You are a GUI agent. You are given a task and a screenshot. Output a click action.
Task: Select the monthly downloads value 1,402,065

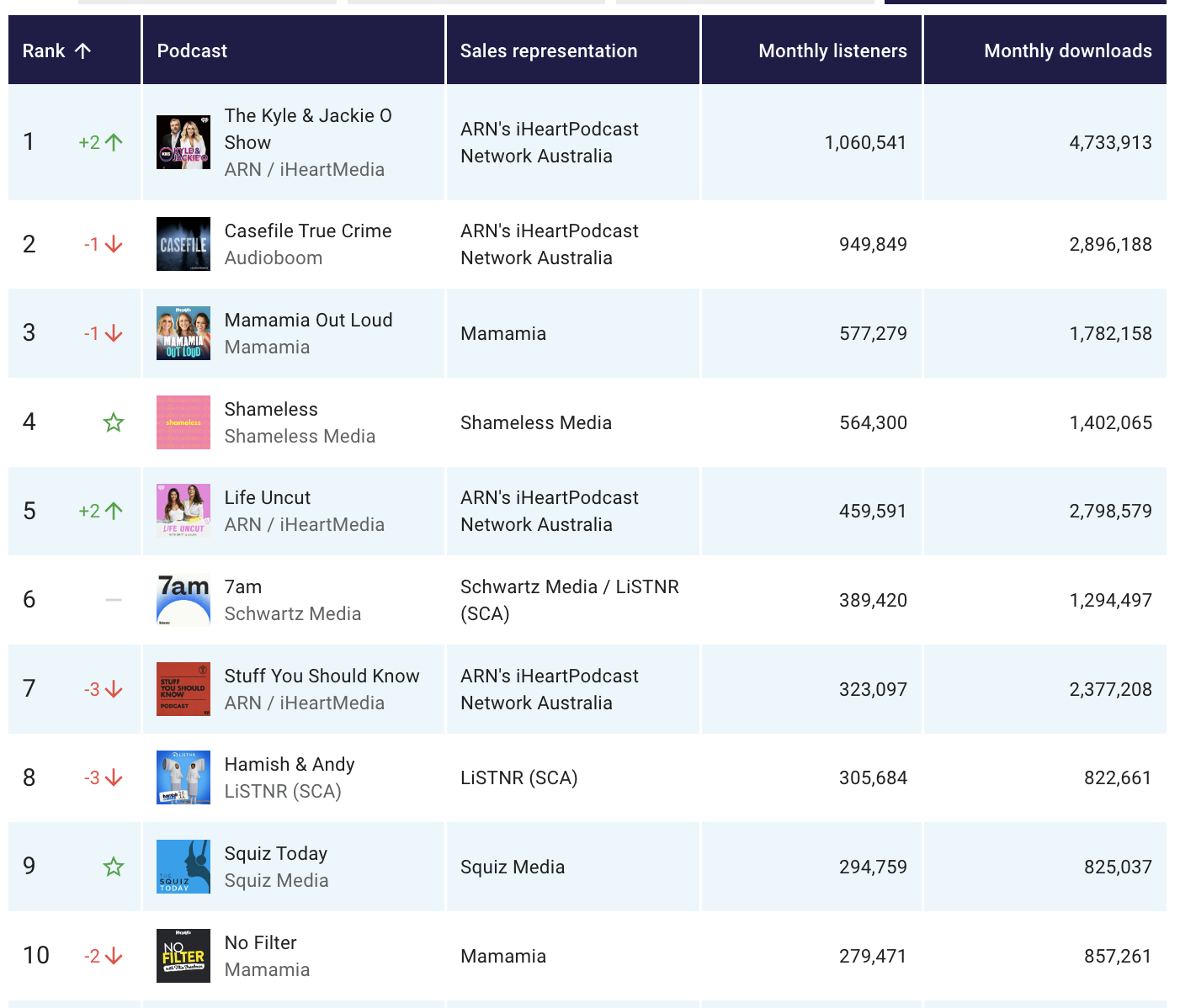(1110, 422)
